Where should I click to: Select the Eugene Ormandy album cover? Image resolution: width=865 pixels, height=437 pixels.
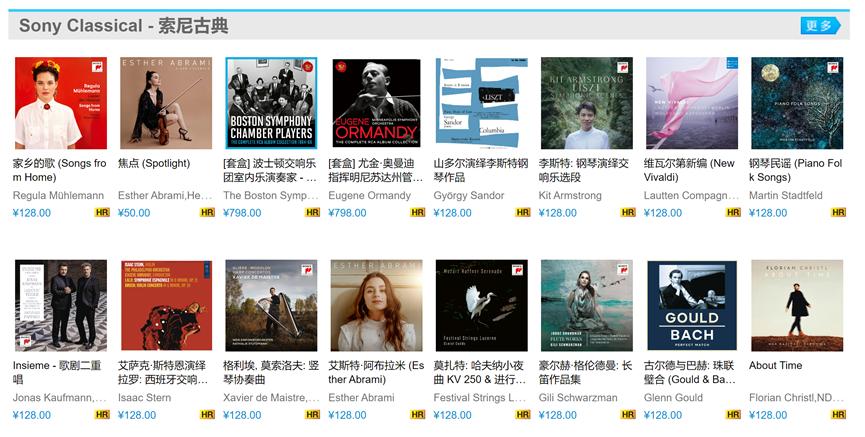376,103
